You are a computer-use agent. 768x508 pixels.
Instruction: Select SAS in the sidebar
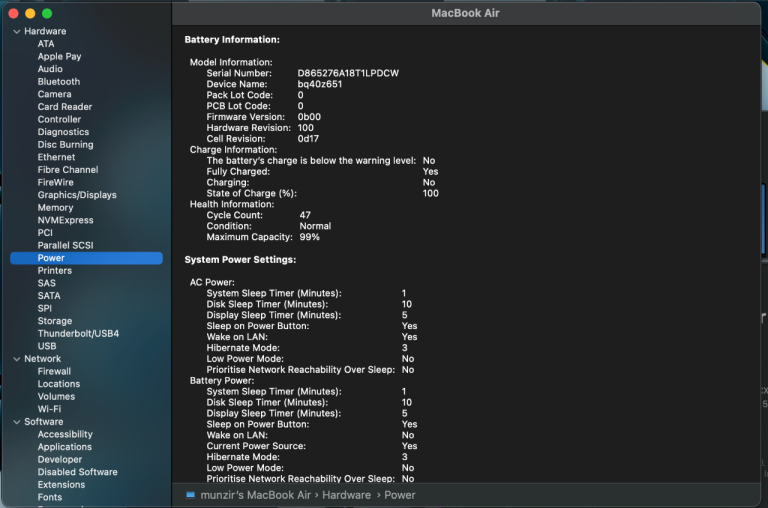coord(47,283)
